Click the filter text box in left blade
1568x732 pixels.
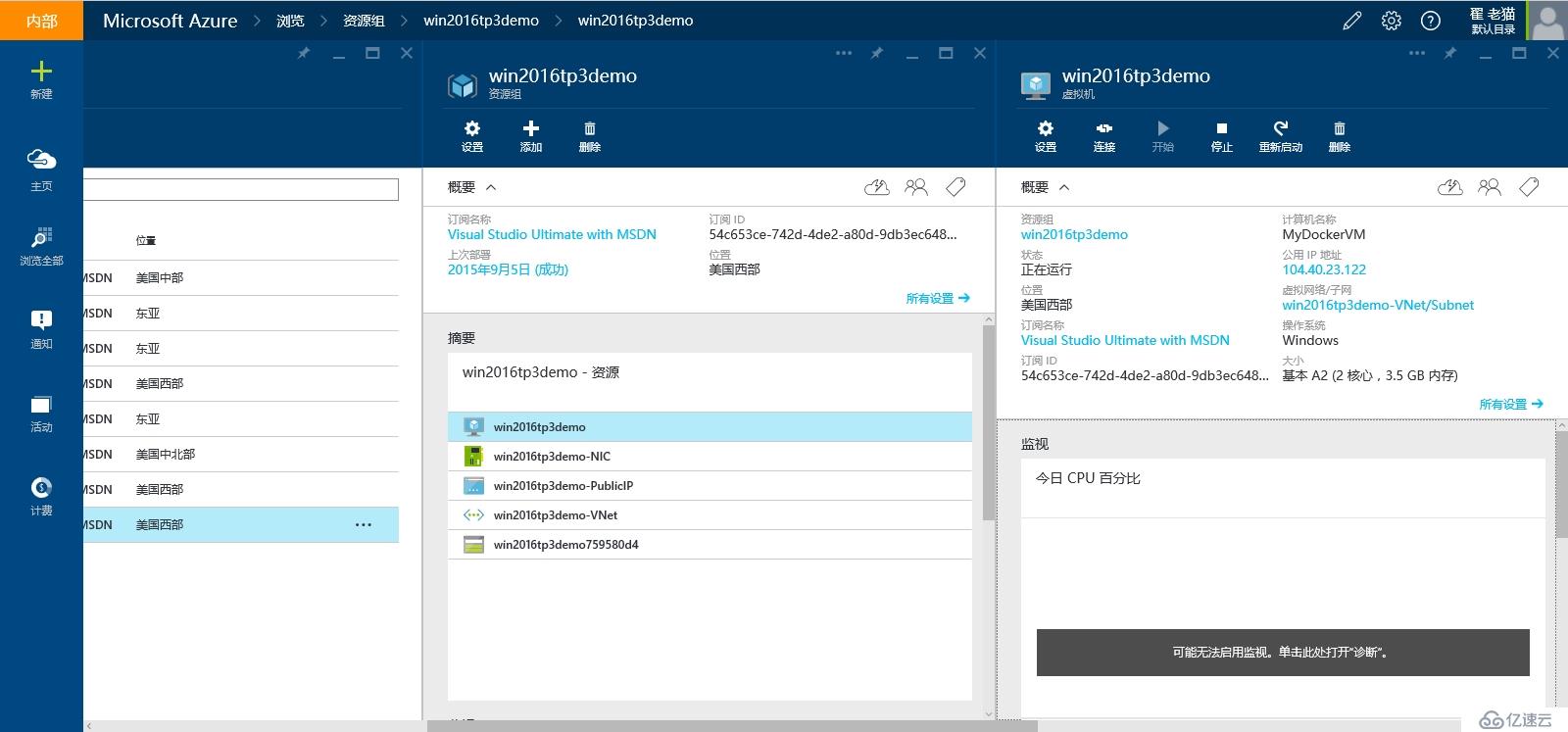click(241, 189)
